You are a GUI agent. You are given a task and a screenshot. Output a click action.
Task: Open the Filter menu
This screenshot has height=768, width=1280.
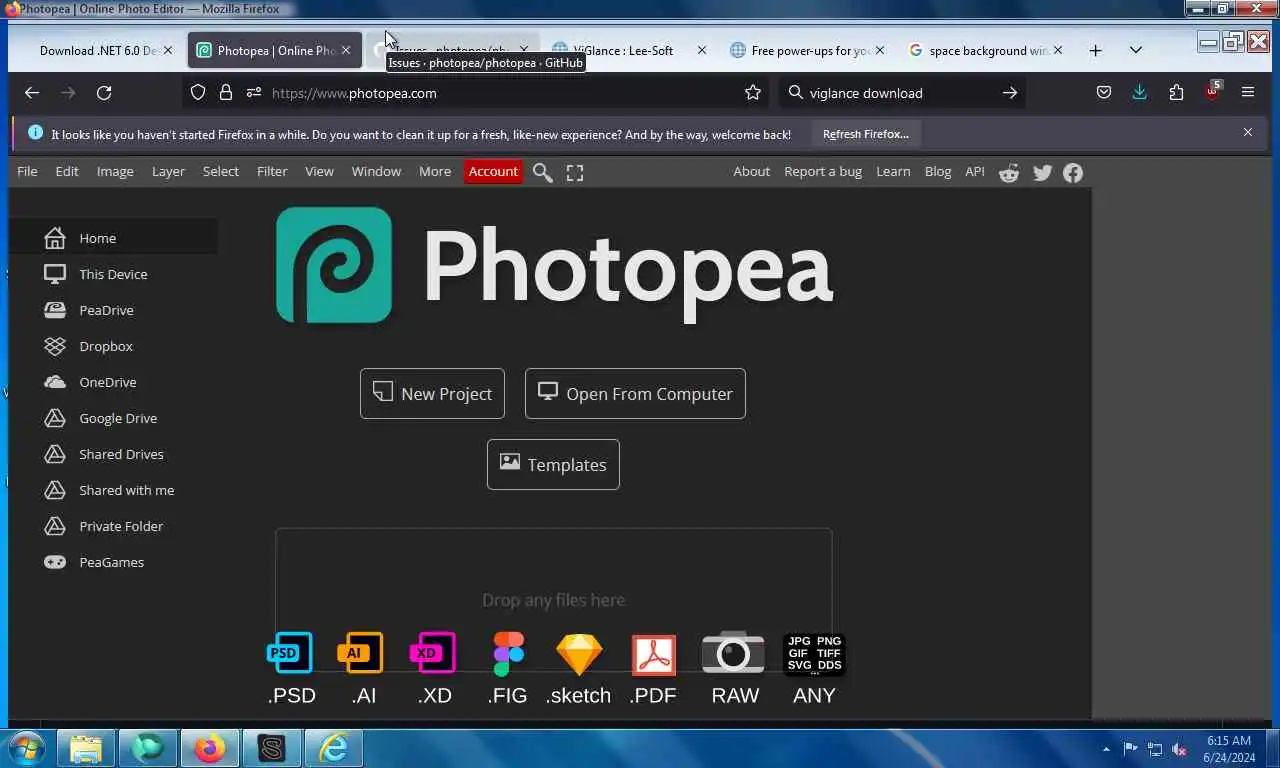272,171
